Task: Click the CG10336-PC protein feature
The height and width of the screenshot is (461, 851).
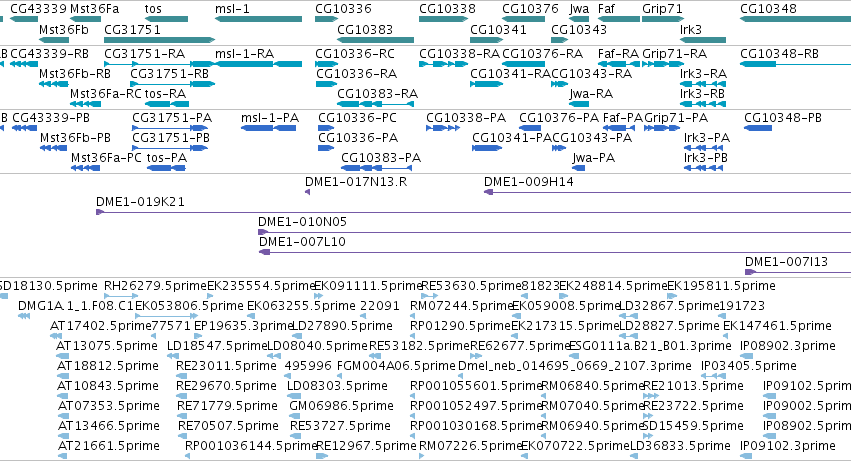Action: (326, 128)
